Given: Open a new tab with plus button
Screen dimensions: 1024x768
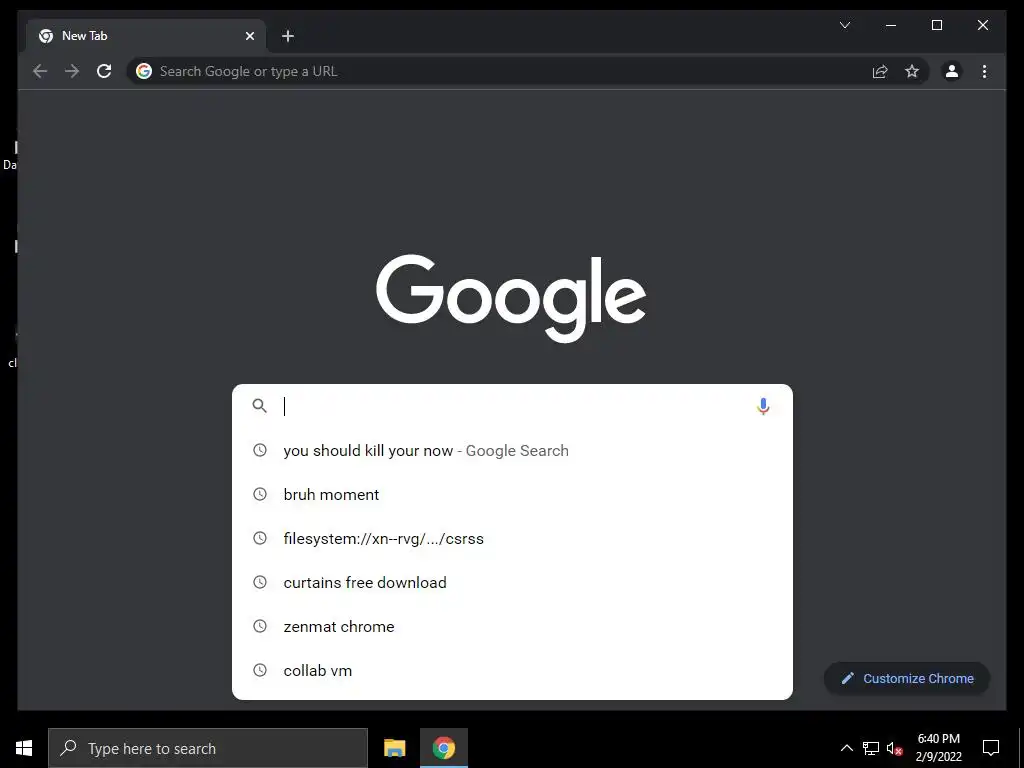Looking at the screenshot, I should pos(287,36).
